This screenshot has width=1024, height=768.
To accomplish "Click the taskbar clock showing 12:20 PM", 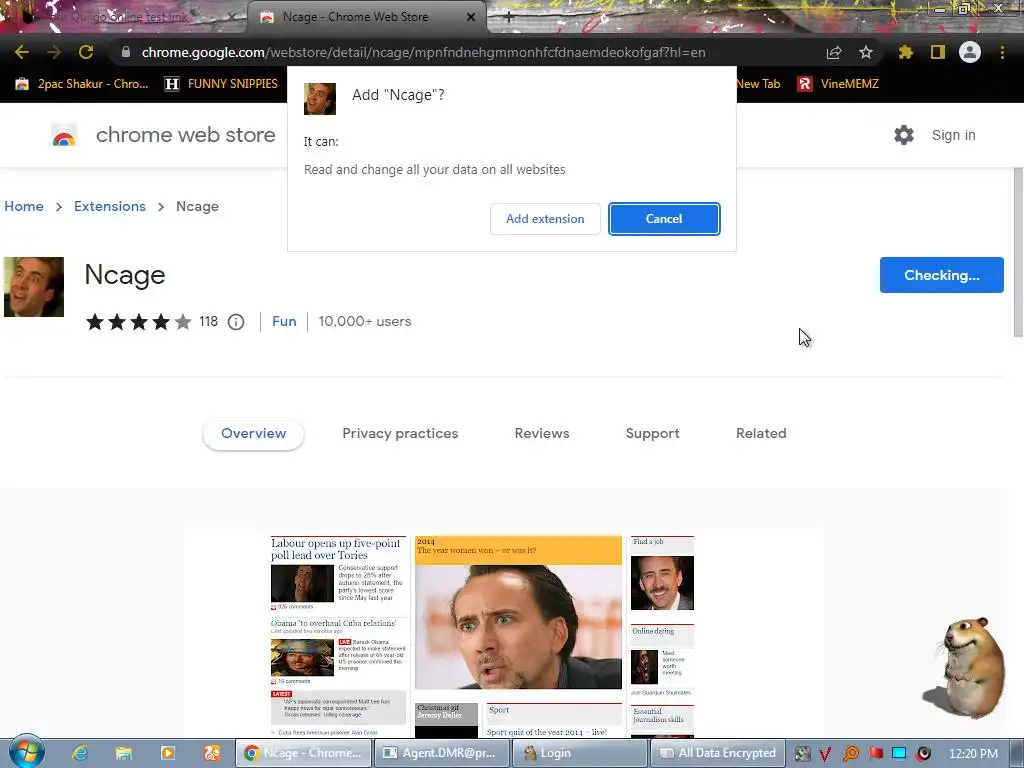I will [973, 754].
